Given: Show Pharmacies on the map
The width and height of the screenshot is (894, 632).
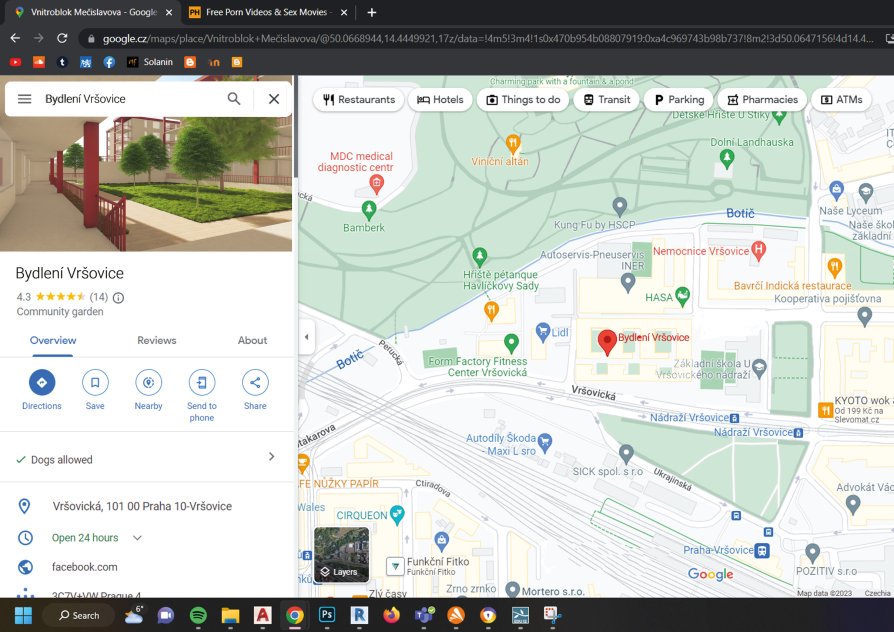Looking at the screenshot, I should click(x=762, y=99).
